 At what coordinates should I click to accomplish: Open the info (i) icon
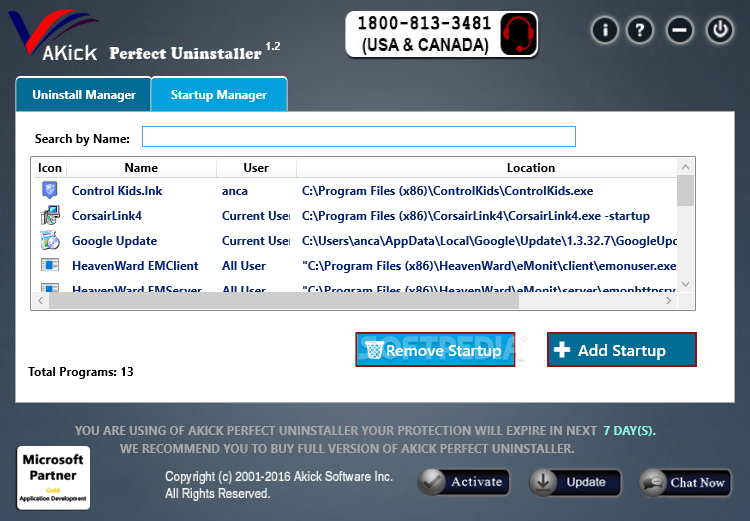point(605,30)
